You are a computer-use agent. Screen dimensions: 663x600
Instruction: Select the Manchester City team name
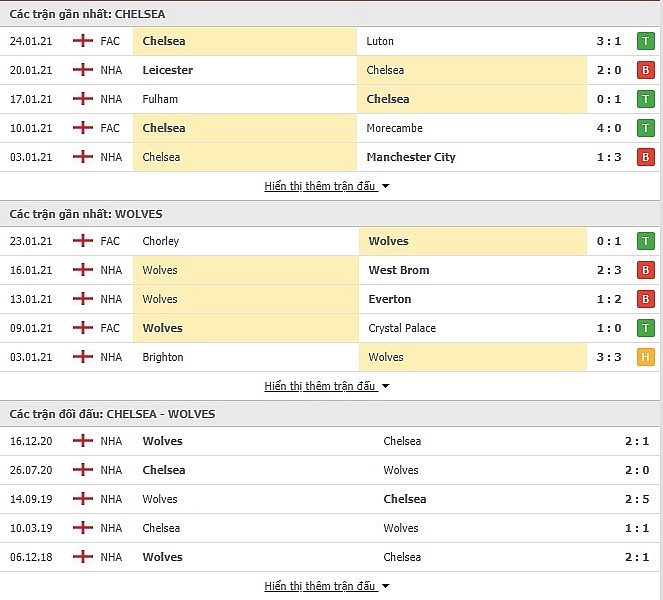[411, 157]
